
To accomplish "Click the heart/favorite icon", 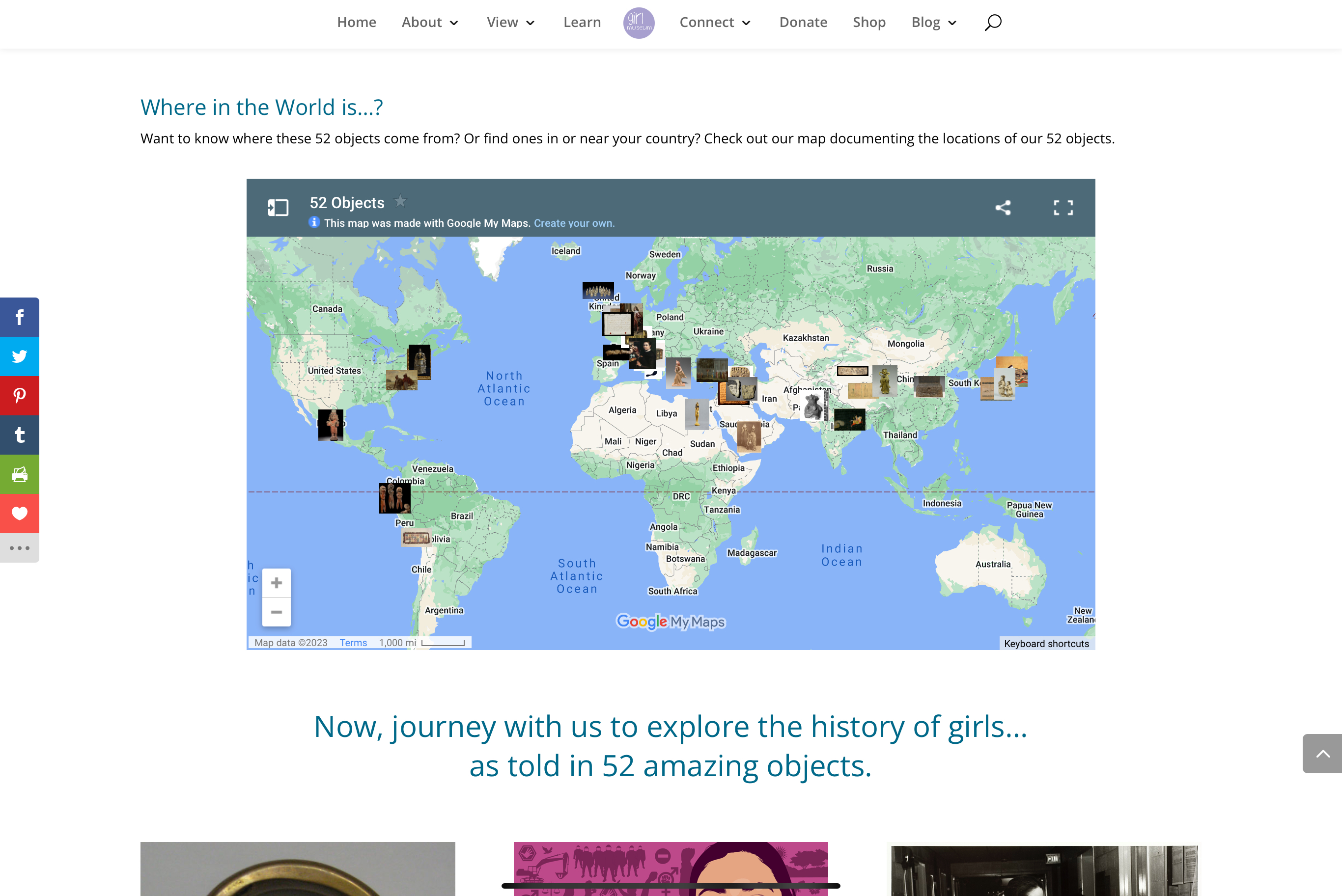I will click(x=20, y=514).
